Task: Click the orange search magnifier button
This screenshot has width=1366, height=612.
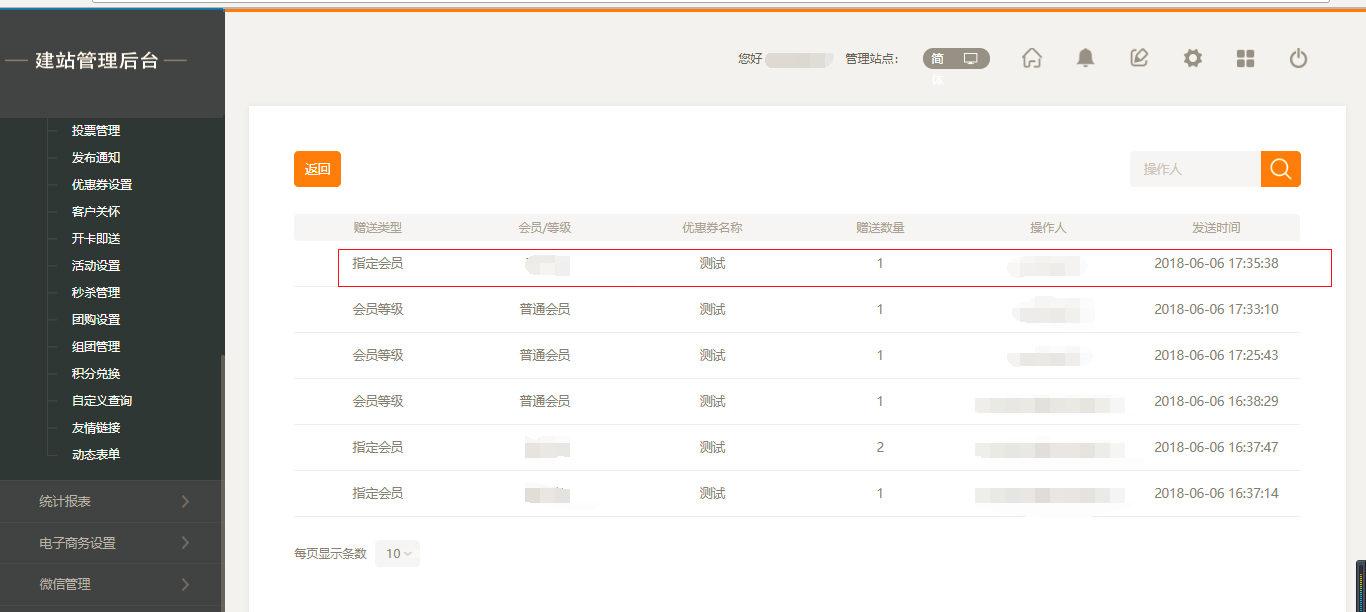Action: 1280,169
